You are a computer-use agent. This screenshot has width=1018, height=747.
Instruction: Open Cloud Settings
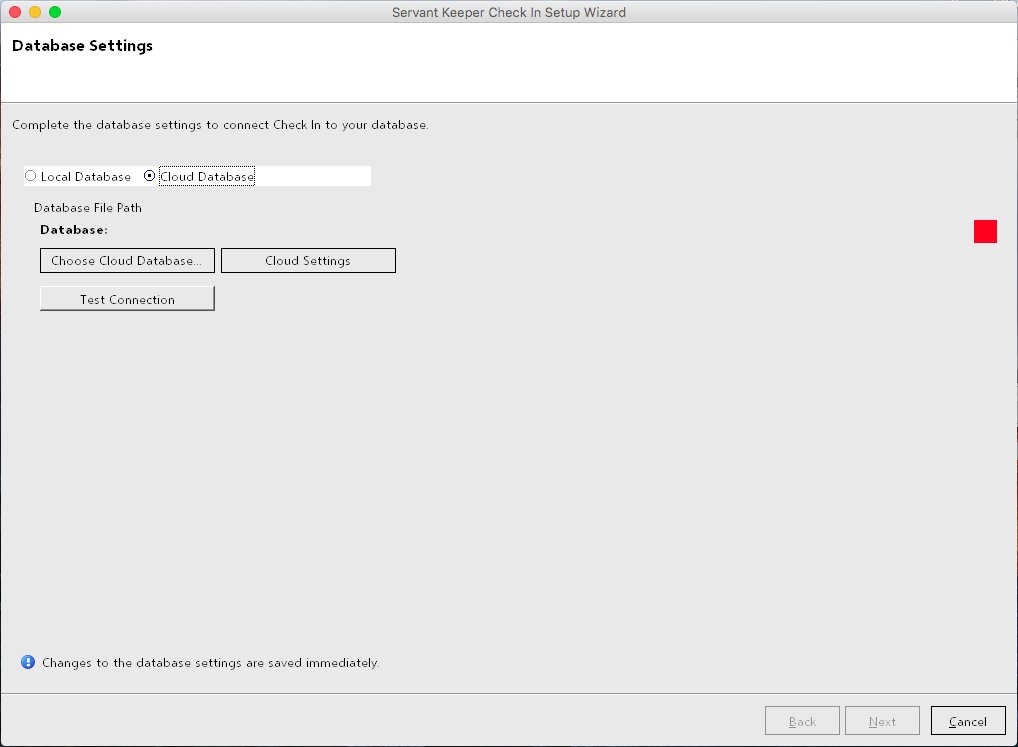coord(308,261)
